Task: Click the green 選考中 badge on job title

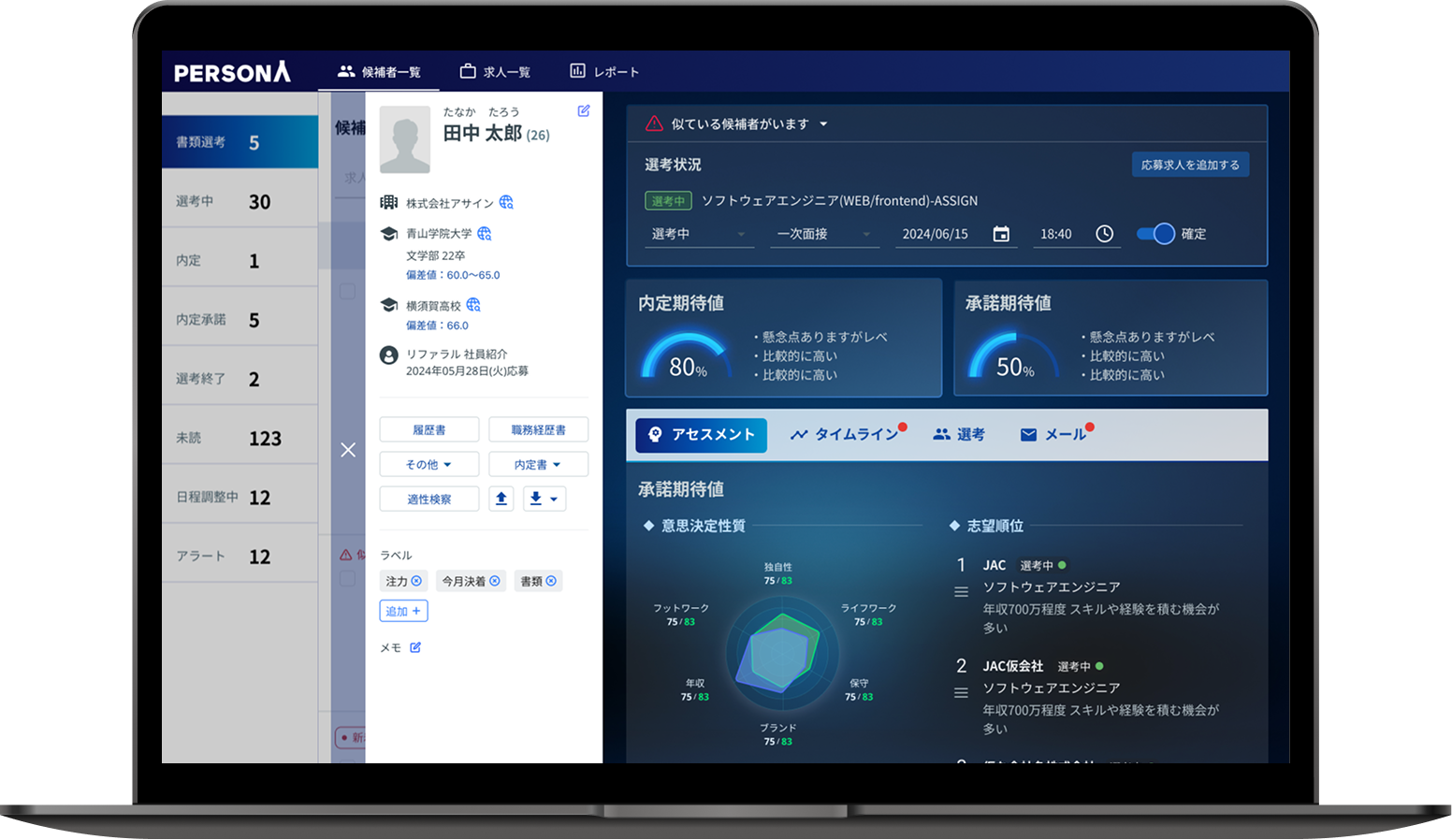Action: [668, 201]
